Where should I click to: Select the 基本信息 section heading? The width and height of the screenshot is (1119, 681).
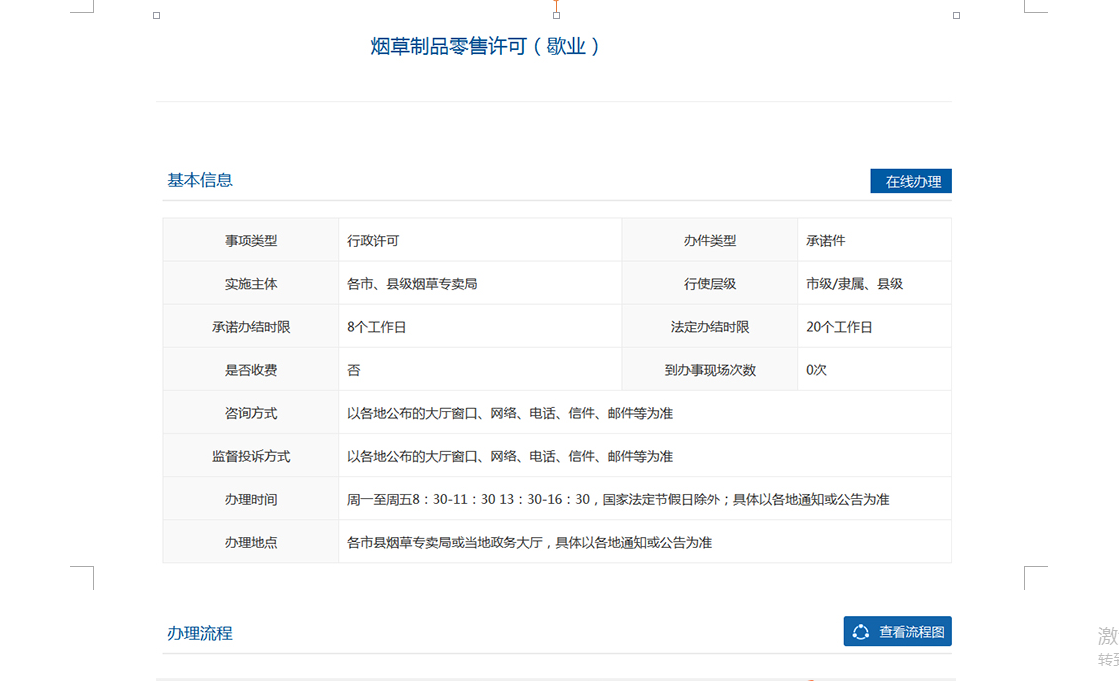pyautogui.click(x=200, y=181)
